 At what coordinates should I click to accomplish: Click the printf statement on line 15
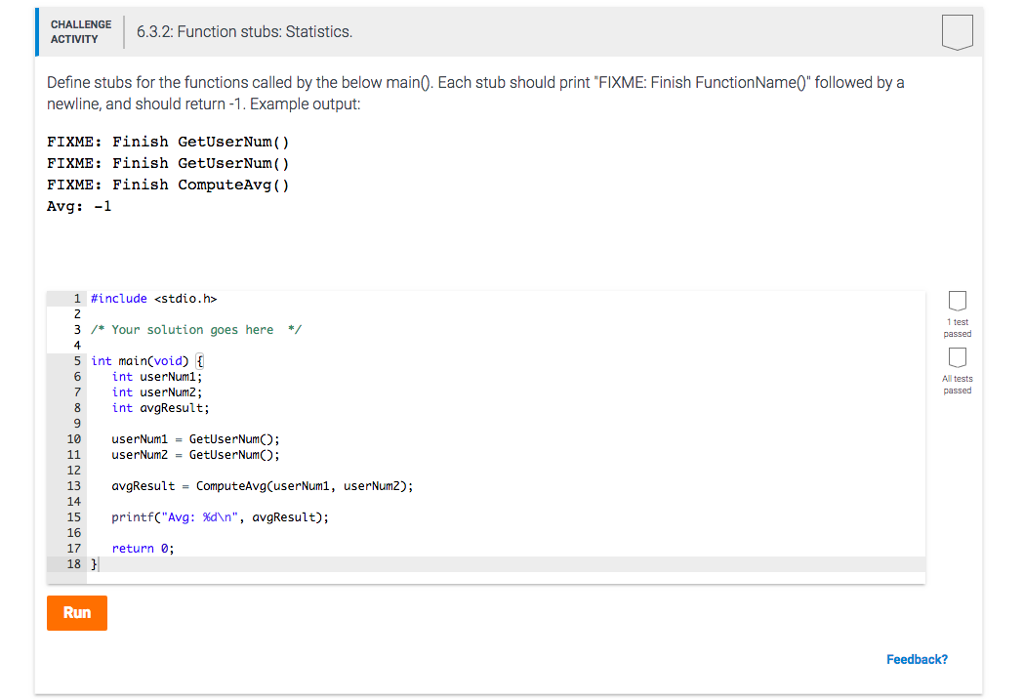click(220, 517)
